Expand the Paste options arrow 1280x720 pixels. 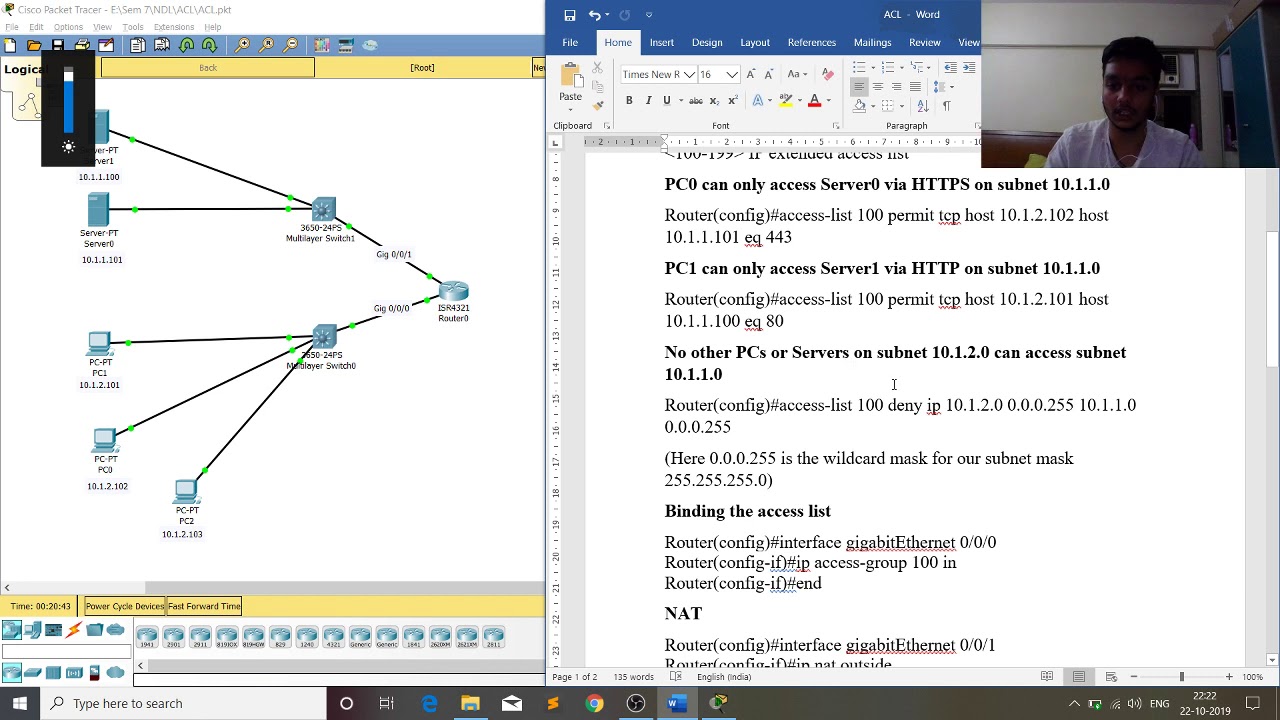tap(570, 110)
